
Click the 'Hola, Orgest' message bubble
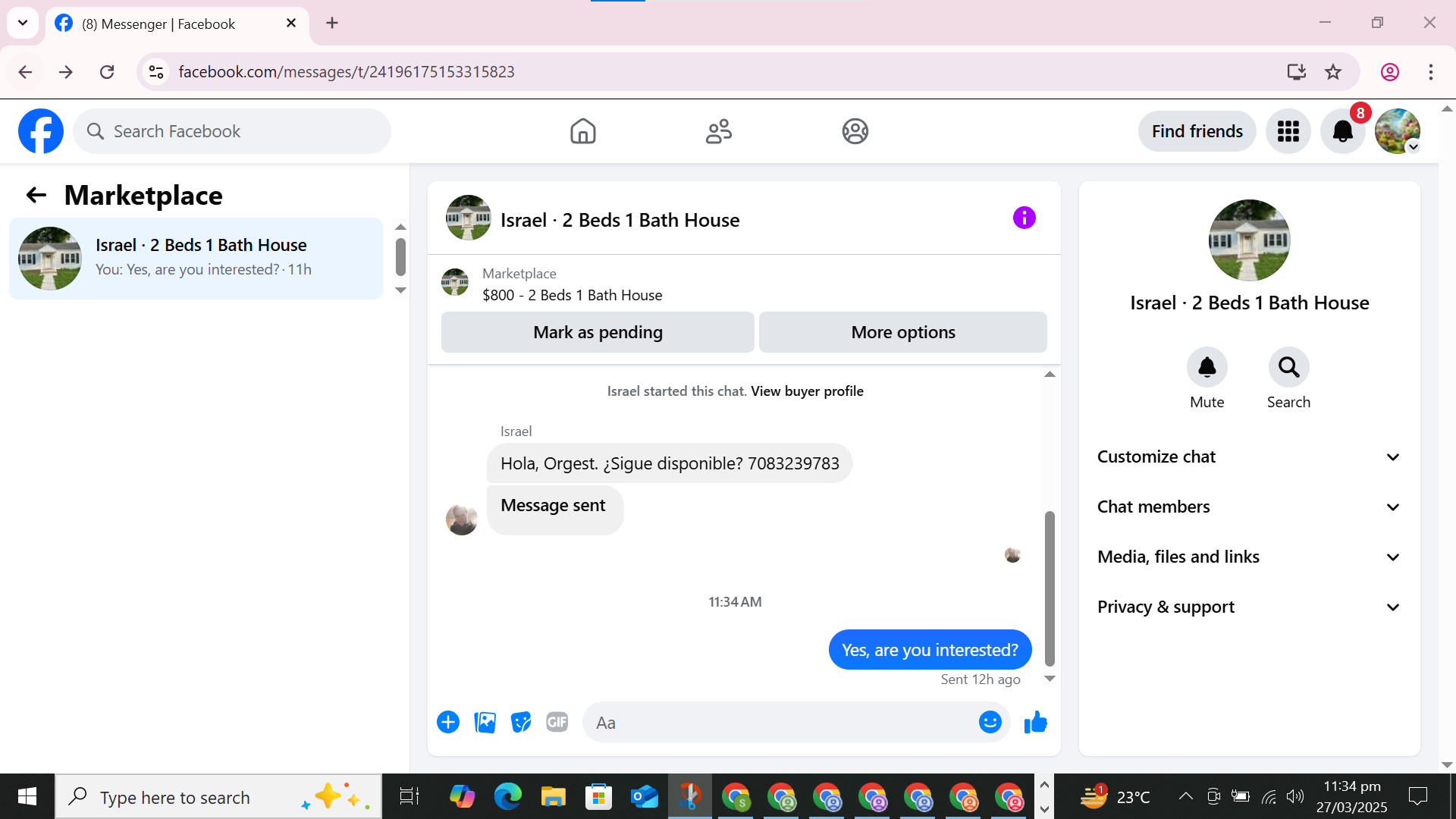(670, 464)
